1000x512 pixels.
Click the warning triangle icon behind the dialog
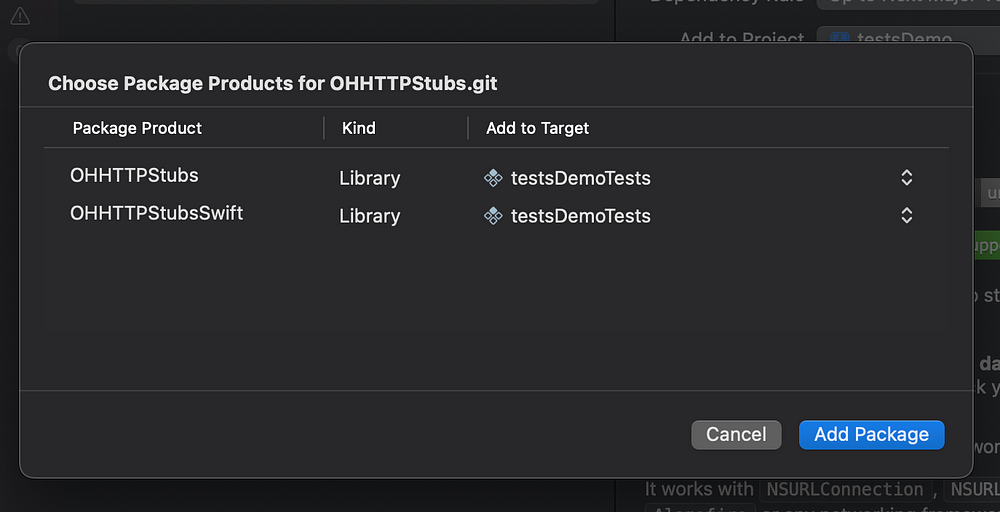(x=20, y=16)
